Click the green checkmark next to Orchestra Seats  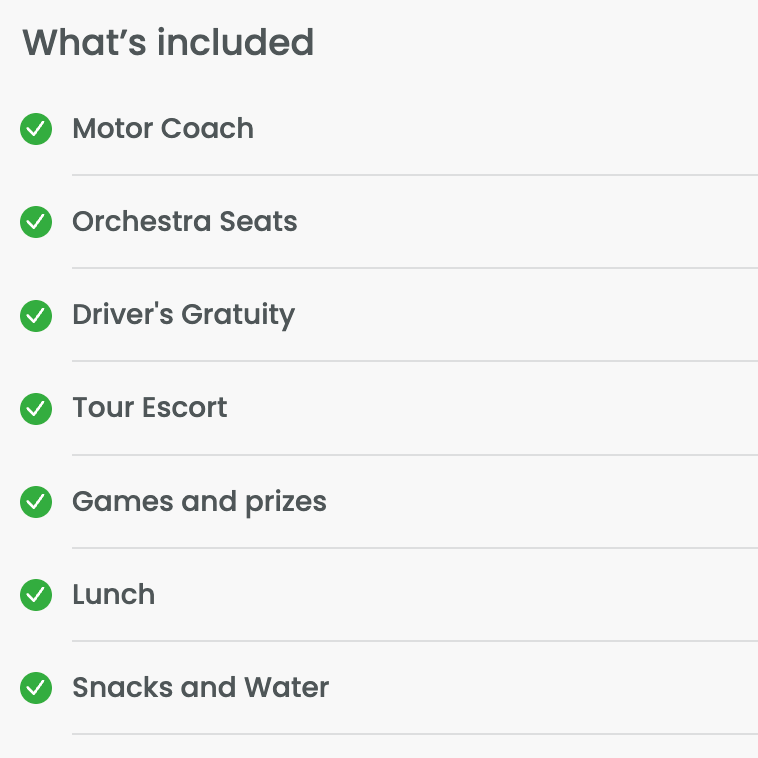36,222
